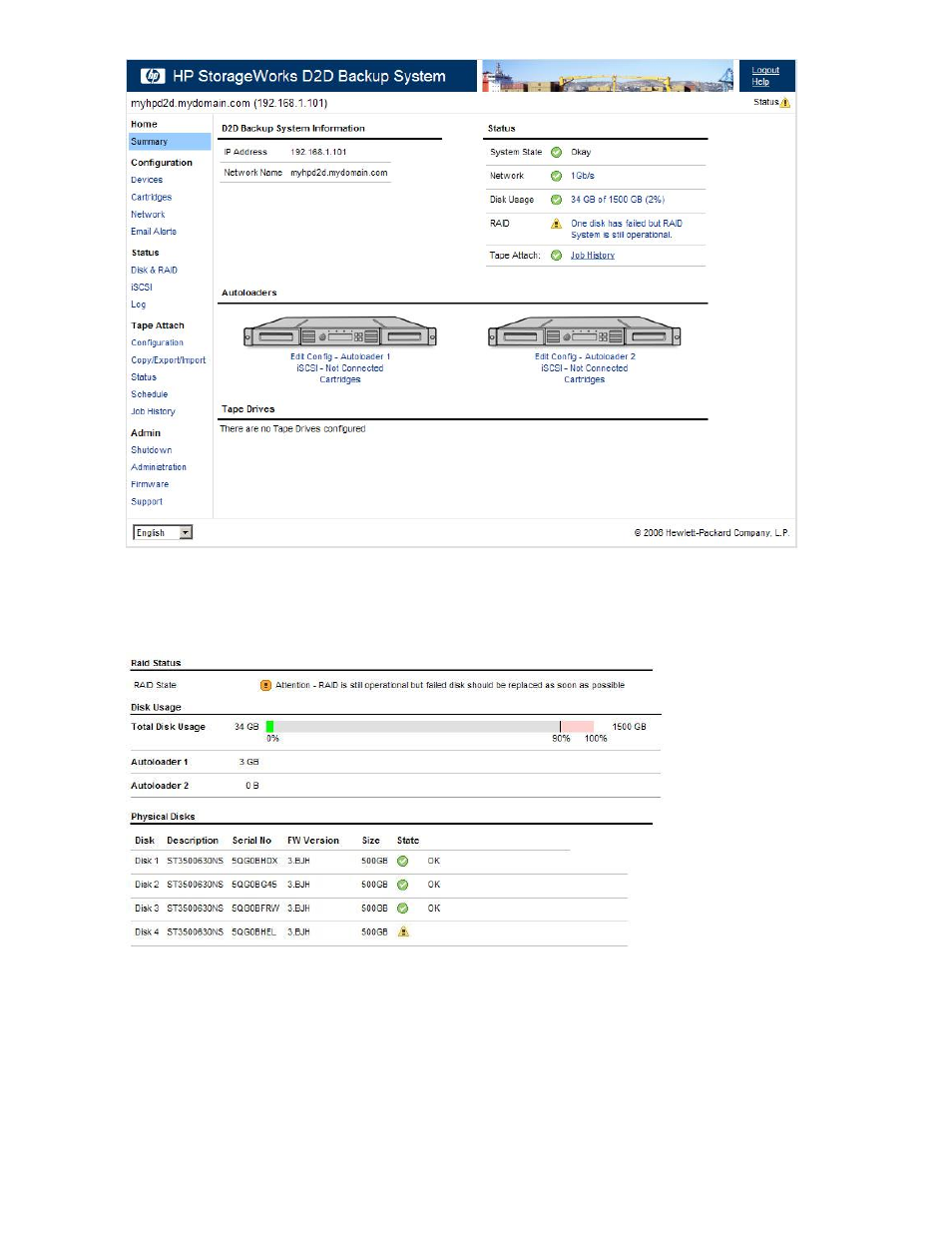Viewport: 952px width, 1233px height.
Task: Open Cartridges in the sidebar
Action: pos(152,198)
